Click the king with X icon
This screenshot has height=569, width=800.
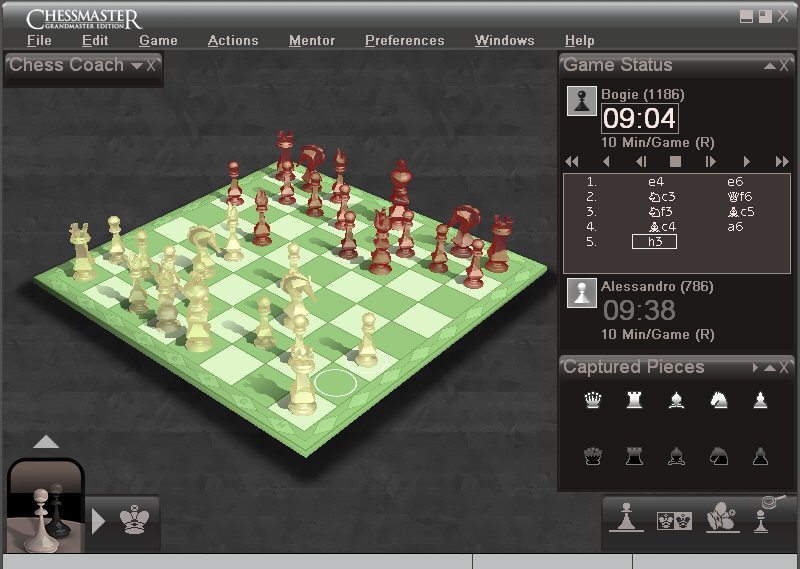[134, 519]
